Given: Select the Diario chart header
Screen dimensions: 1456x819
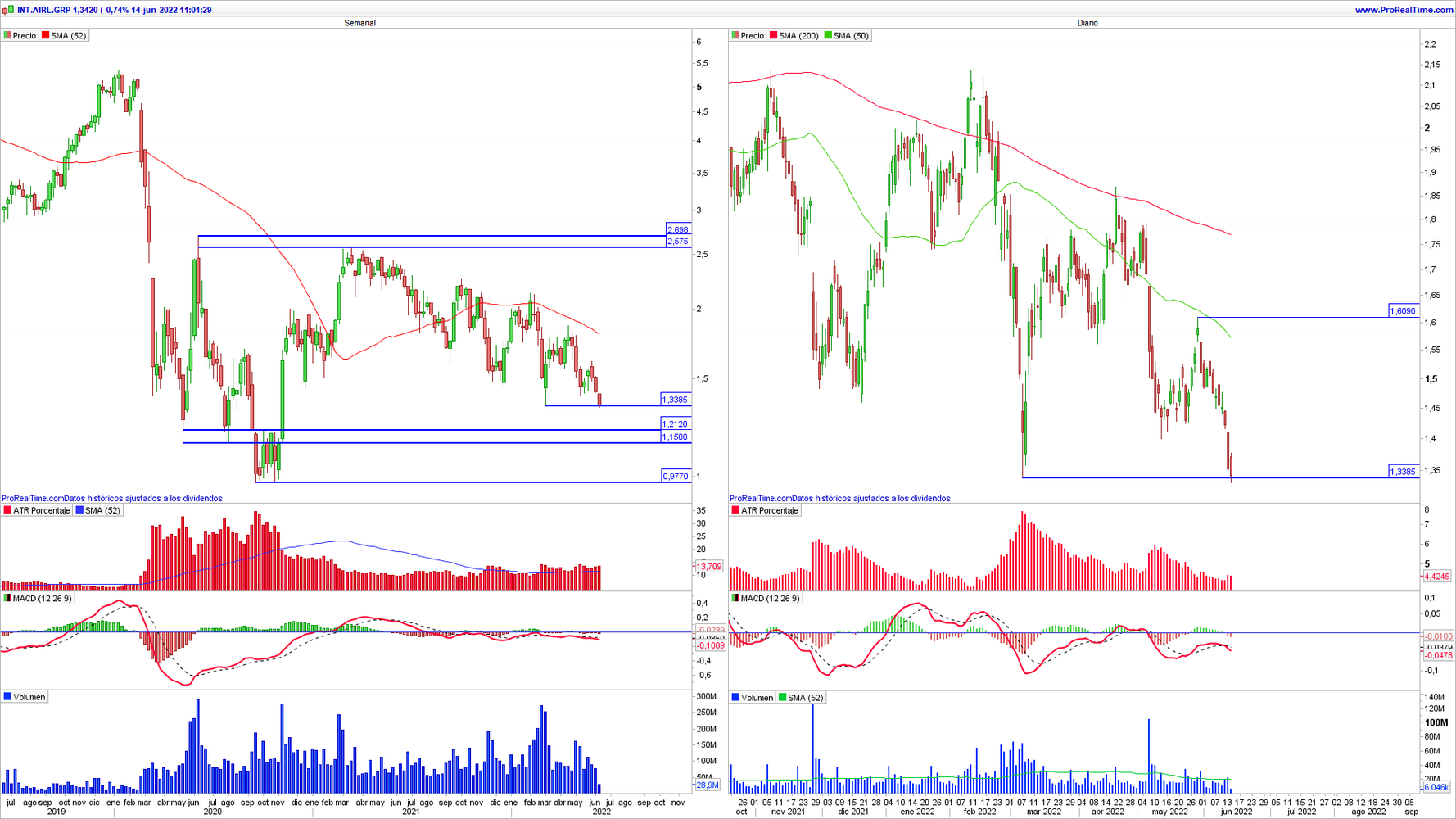Looking at the screenshot, I should (1087, 23).
